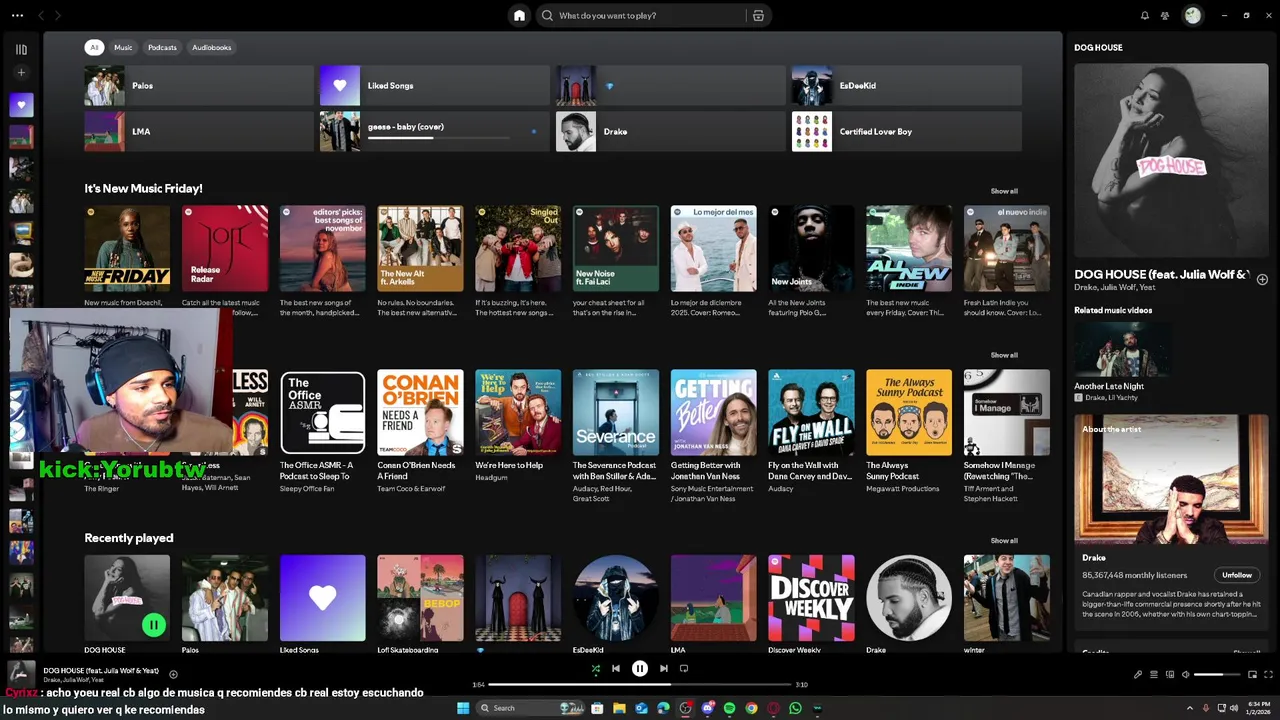Viewport: 1280px width, 720px height.
Task: Go back with the left arrow
Action: tap(41, 15)
